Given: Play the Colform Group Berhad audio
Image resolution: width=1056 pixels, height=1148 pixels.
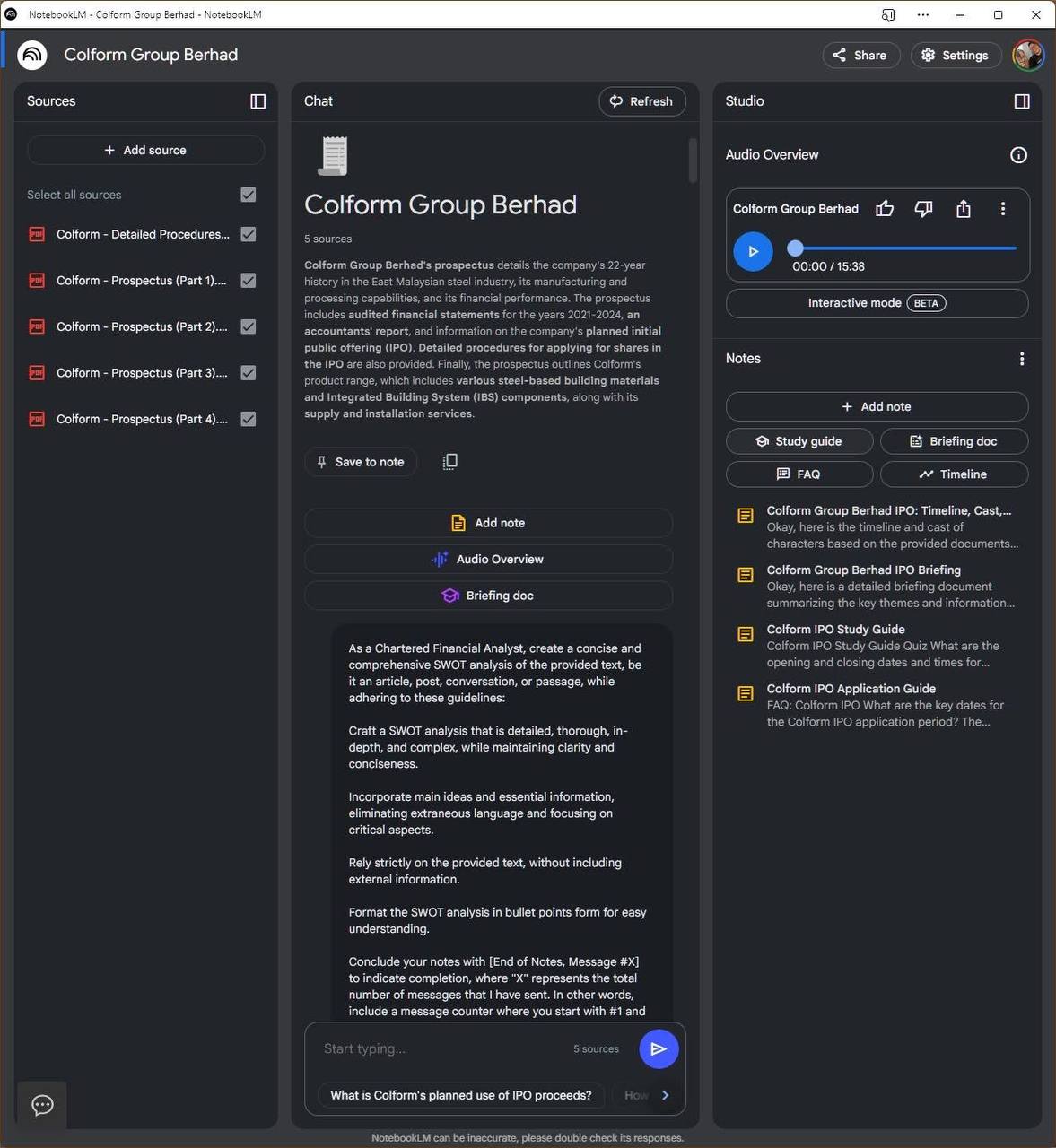Looking at the screenshot, I should 753,251.
